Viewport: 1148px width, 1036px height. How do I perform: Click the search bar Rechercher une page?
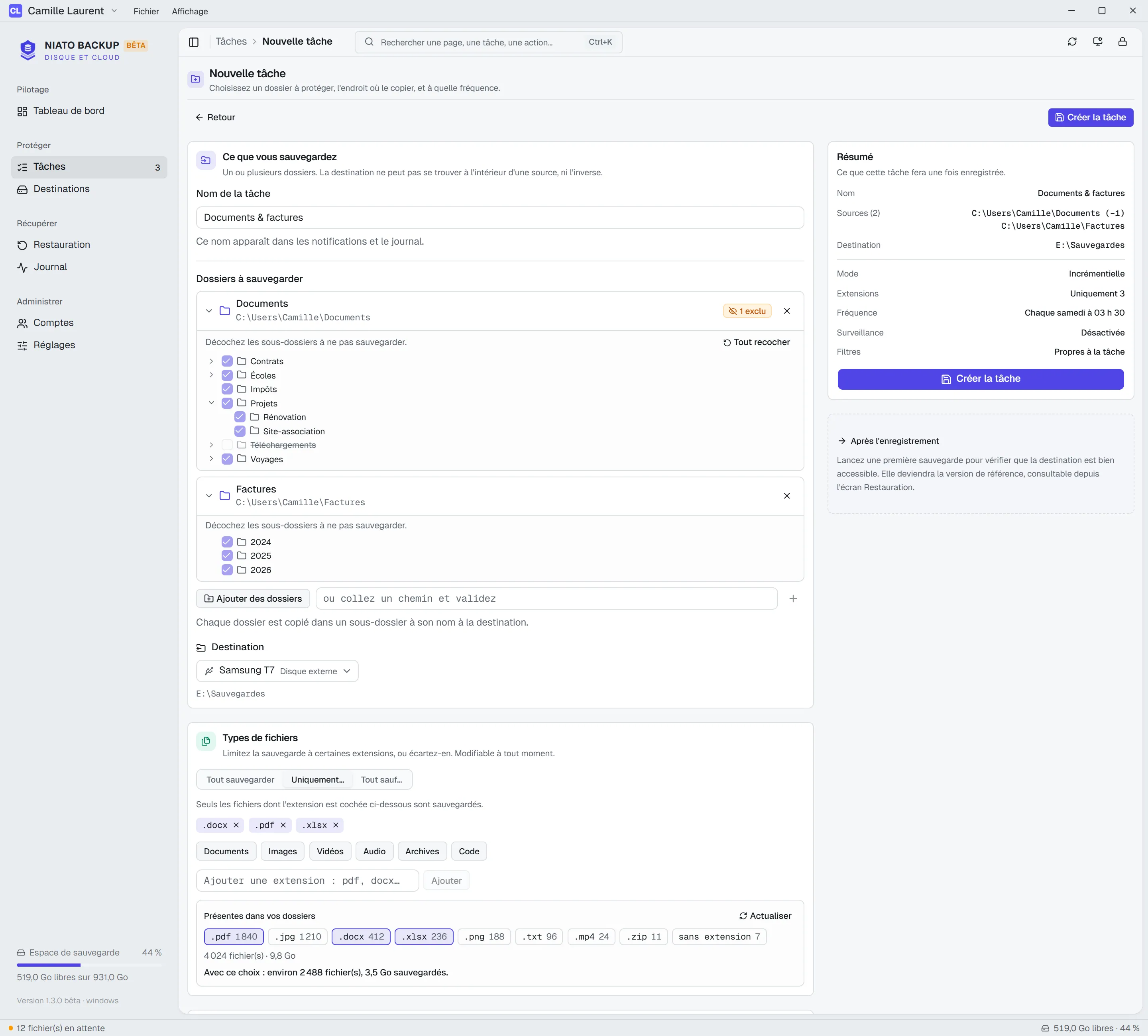[x=488, y=42]
